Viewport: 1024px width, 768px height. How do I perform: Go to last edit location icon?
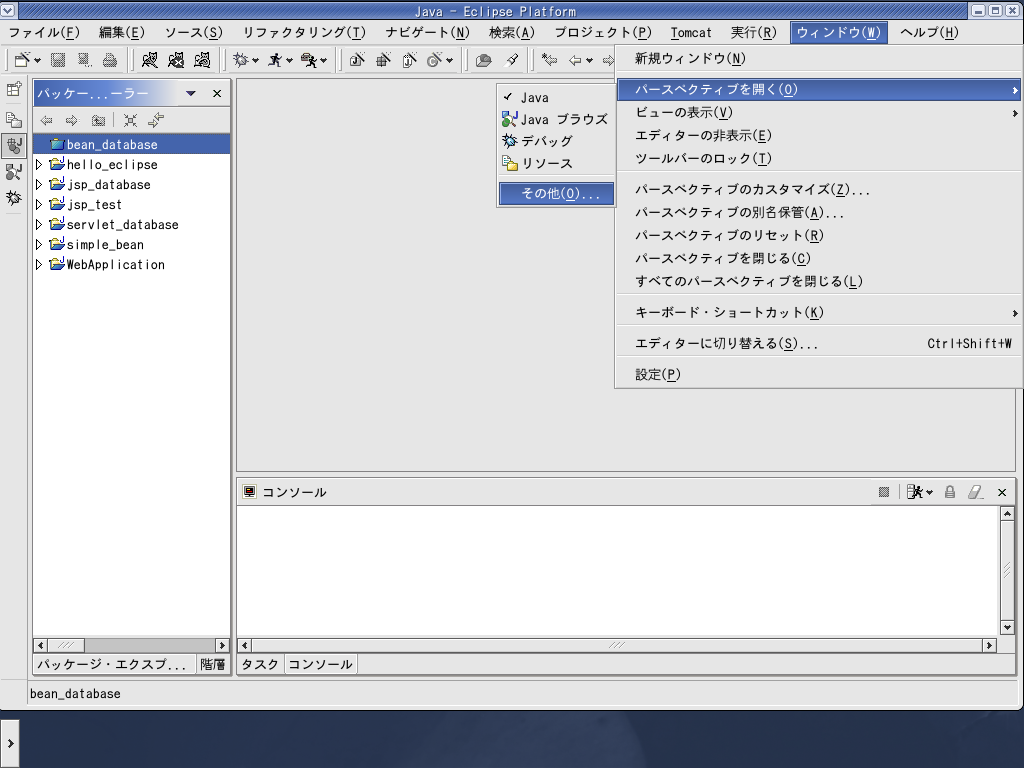click(x=549, y=60)
